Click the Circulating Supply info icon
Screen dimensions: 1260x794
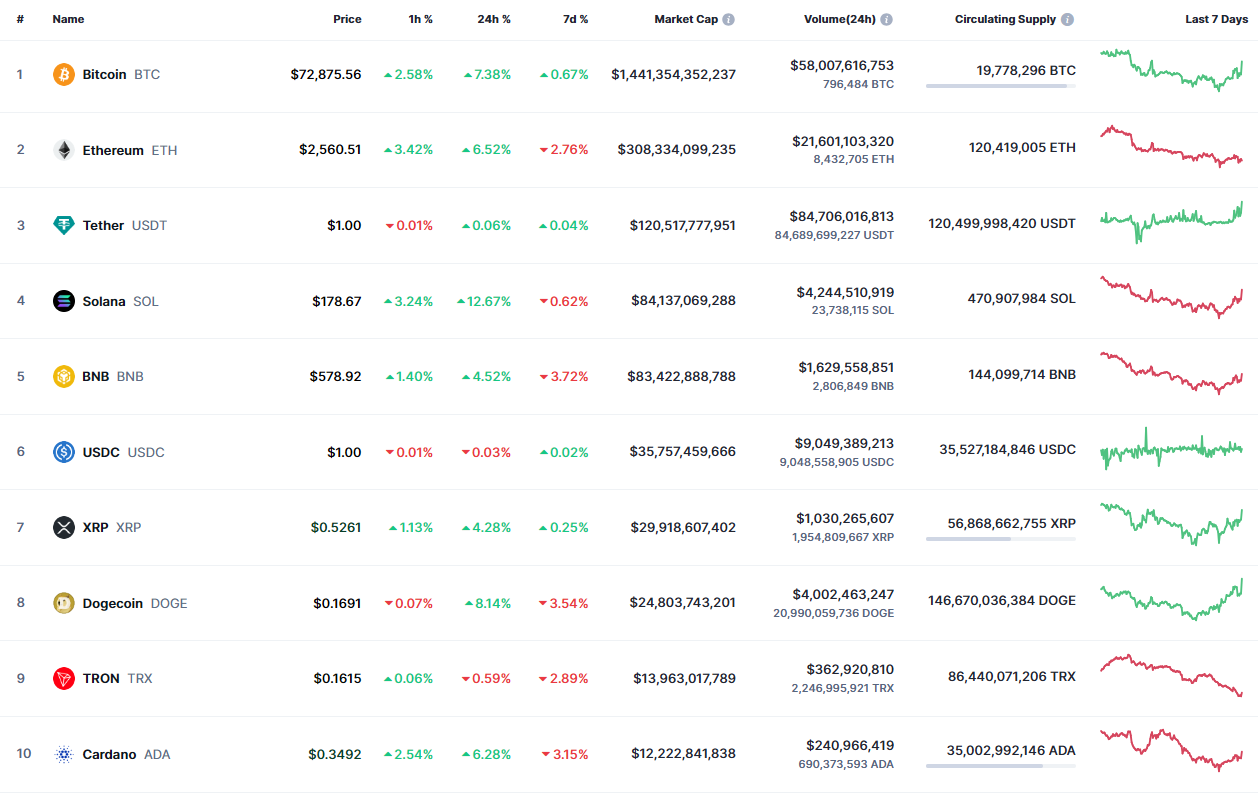tap(1068, 19)
